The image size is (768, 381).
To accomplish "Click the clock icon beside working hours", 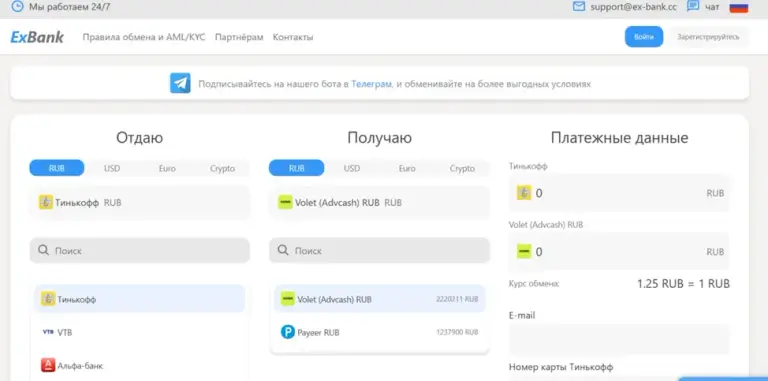I will [x=17, y=6].
